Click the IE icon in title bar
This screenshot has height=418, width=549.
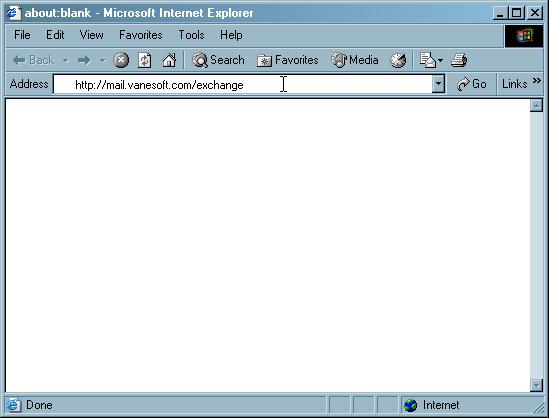coord(13,13)
